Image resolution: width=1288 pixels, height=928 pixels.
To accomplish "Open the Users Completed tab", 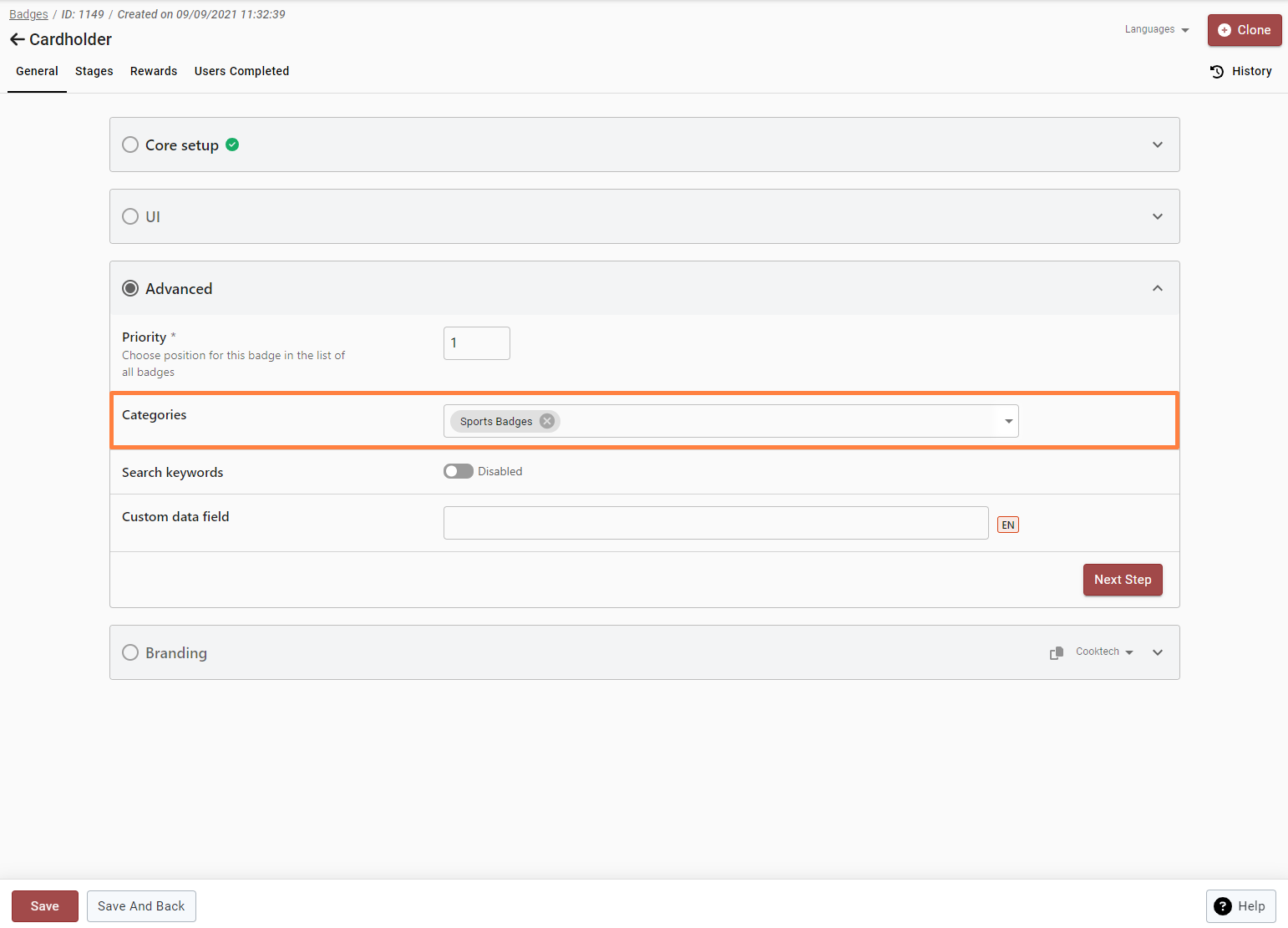I will pos(241,71).
